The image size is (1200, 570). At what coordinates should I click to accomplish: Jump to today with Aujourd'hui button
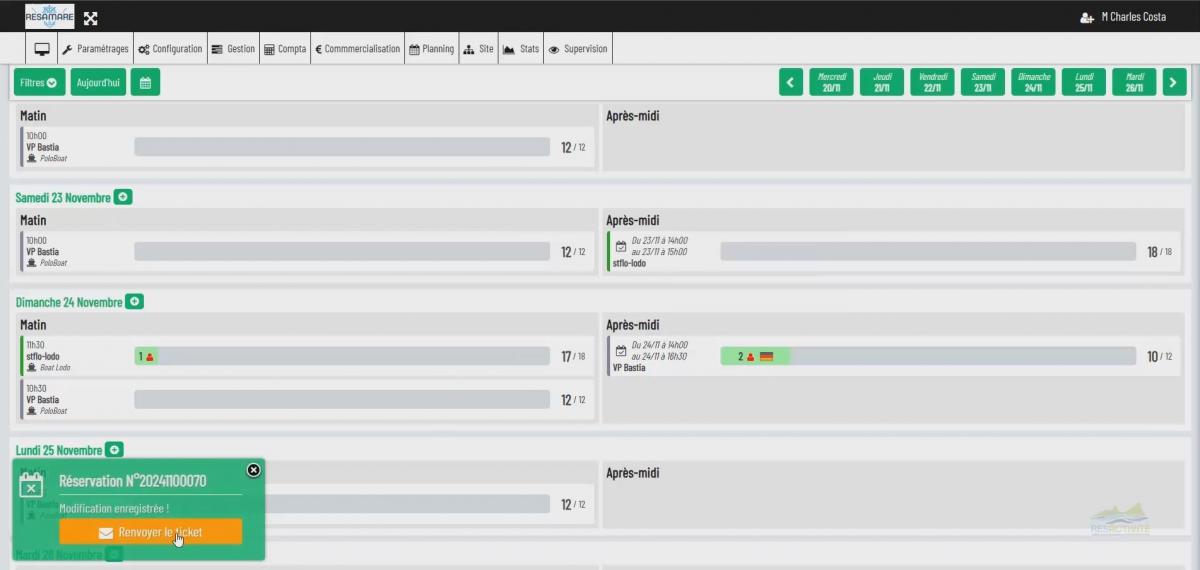(x=98, y=82)
